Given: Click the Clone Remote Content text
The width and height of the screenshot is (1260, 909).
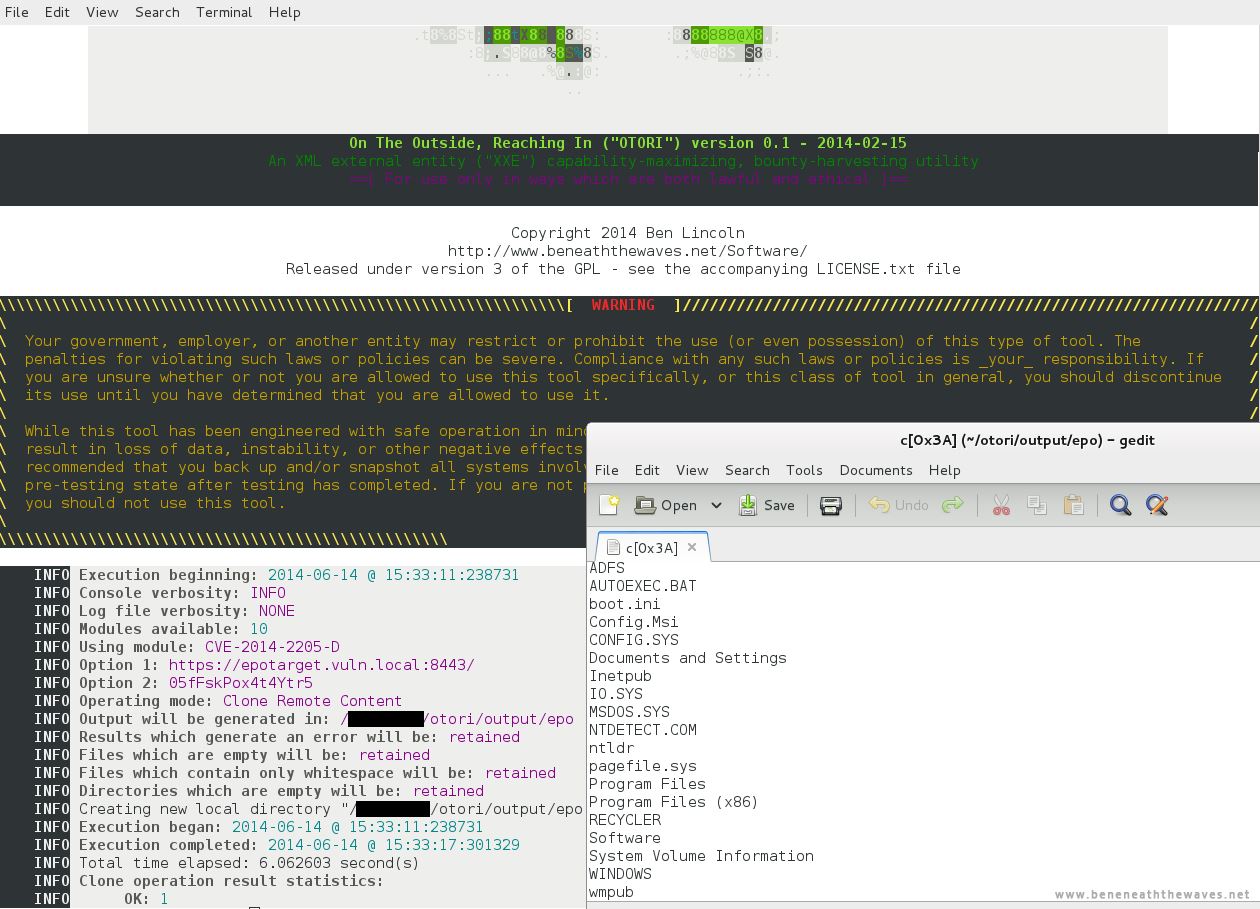Looking at the screenshot, I should [x=312, y=701].
